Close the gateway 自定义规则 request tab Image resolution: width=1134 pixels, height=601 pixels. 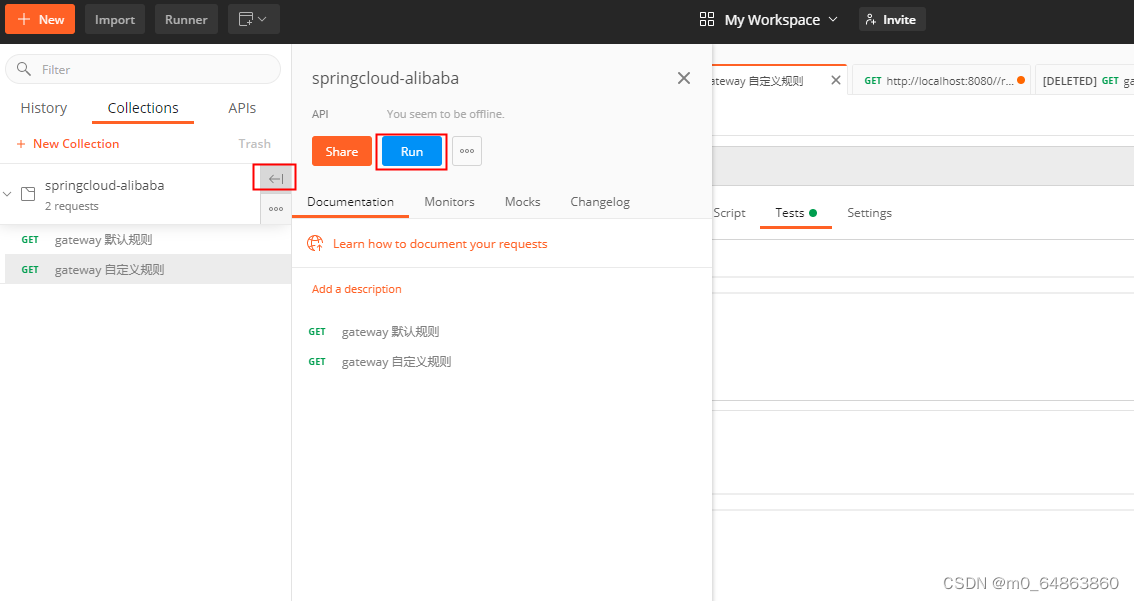[x=835, y=80]
